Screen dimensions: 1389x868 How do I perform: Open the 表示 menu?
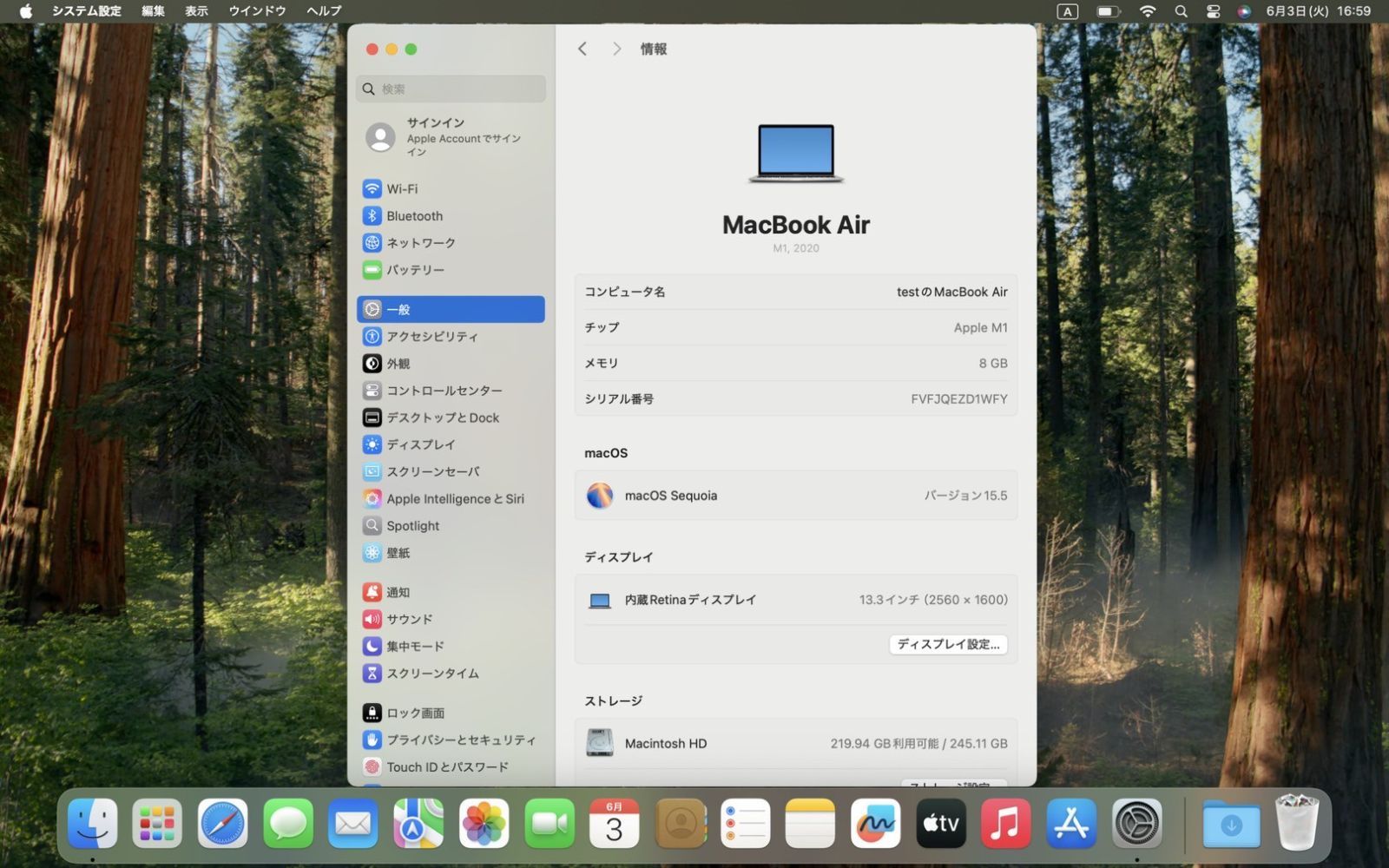[196, 11]
